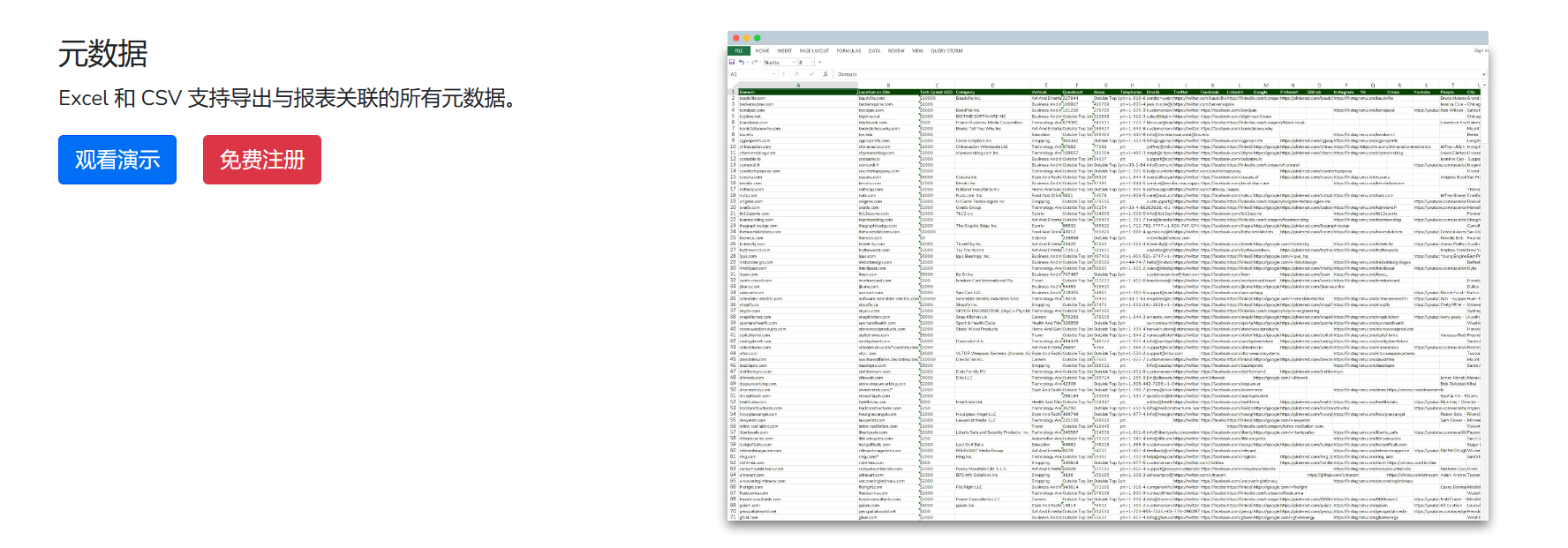This screenshot has width=1568, height=548.
Task: Switch to the QUERY STORM ribbon tab
Action: click(x=946, y=50)
